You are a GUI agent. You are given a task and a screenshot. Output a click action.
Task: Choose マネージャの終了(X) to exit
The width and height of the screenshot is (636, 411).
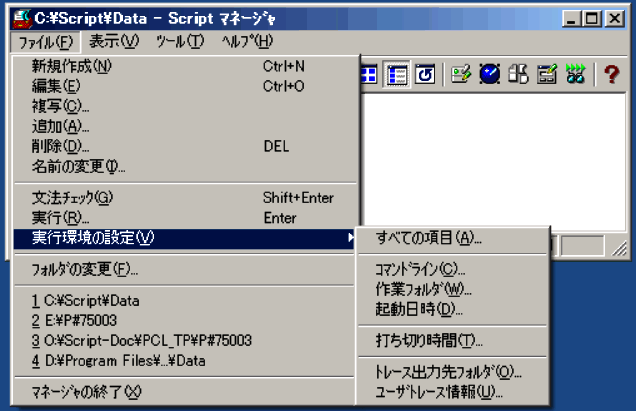pos(185,392)
